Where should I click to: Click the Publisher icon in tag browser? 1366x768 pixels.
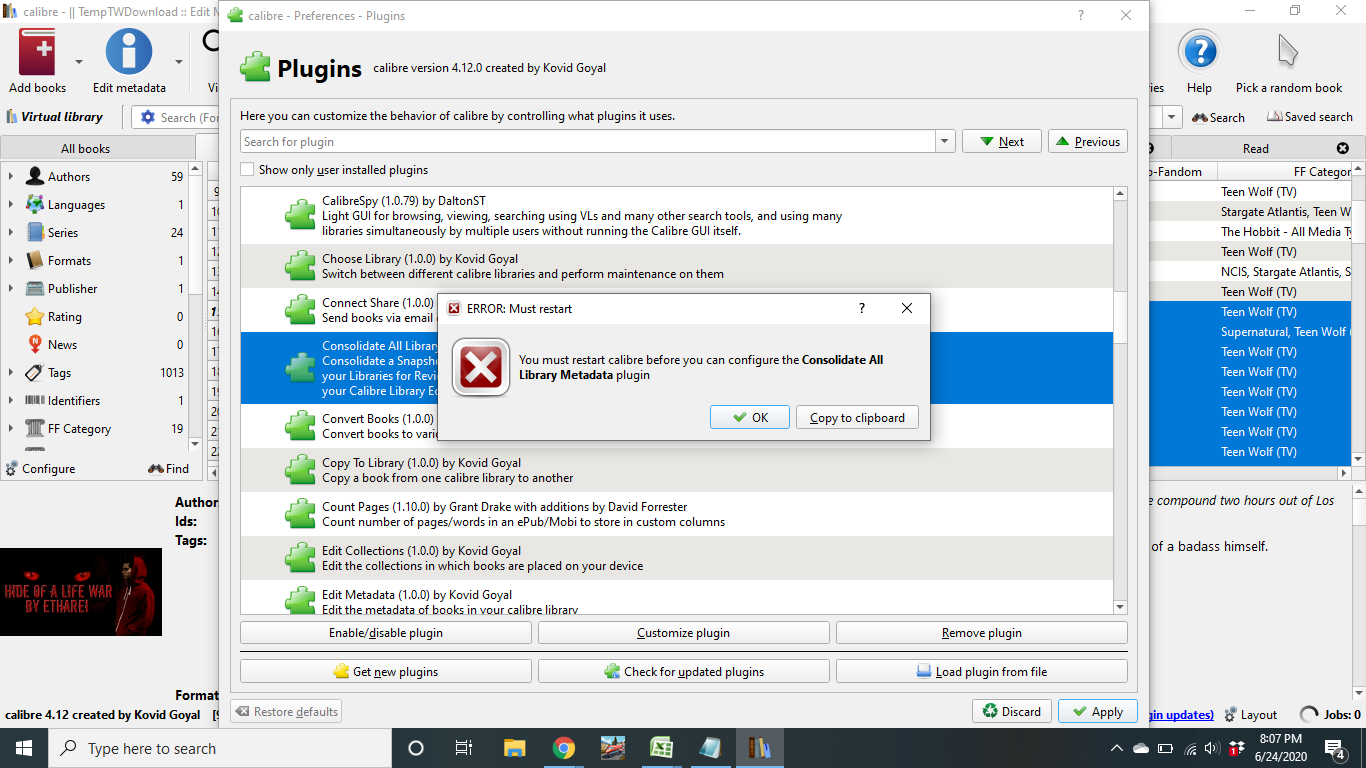35,288
